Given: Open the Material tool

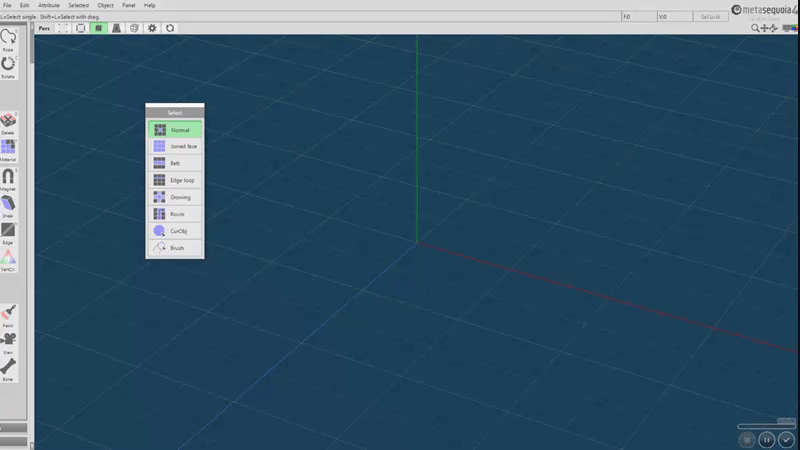Looking at the screenshot, I should tap(8, 151).
